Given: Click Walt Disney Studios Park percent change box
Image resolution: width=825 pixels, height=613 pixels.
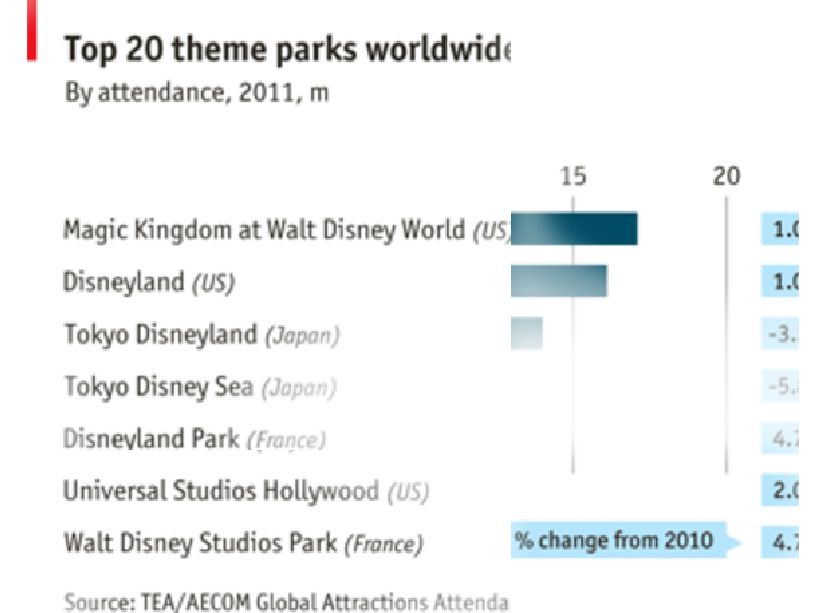Looking at the screenshot, I should click(x=780, y=542).
